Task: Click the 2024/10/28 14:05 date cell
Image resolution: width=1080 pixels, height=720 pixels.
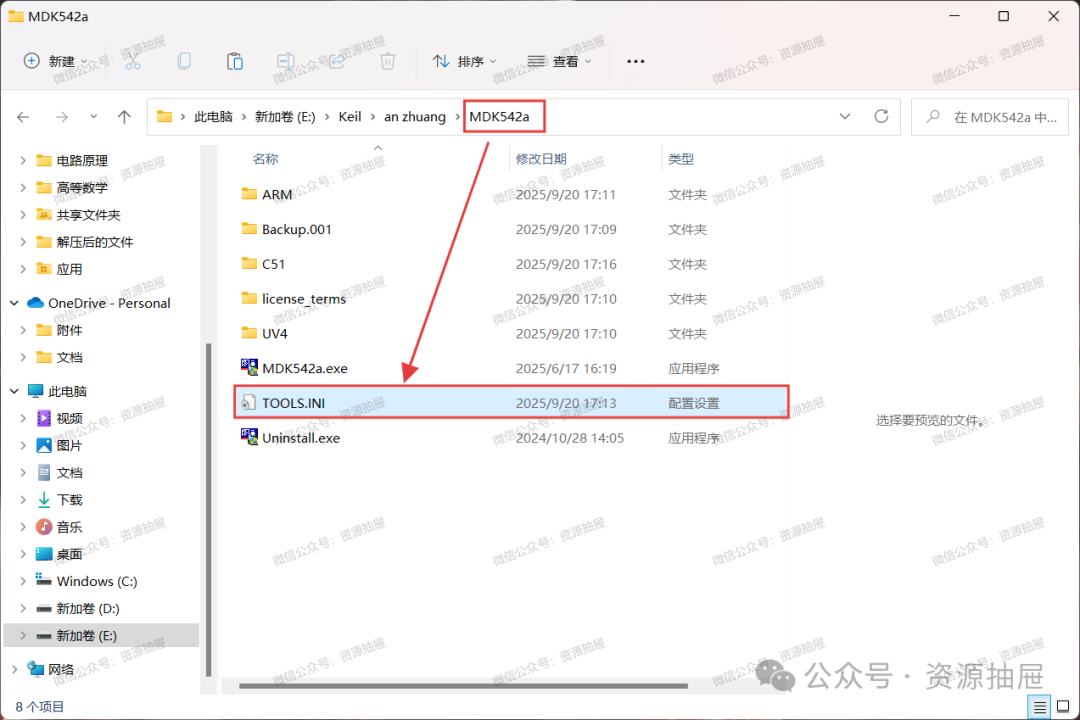Action: 570,438
